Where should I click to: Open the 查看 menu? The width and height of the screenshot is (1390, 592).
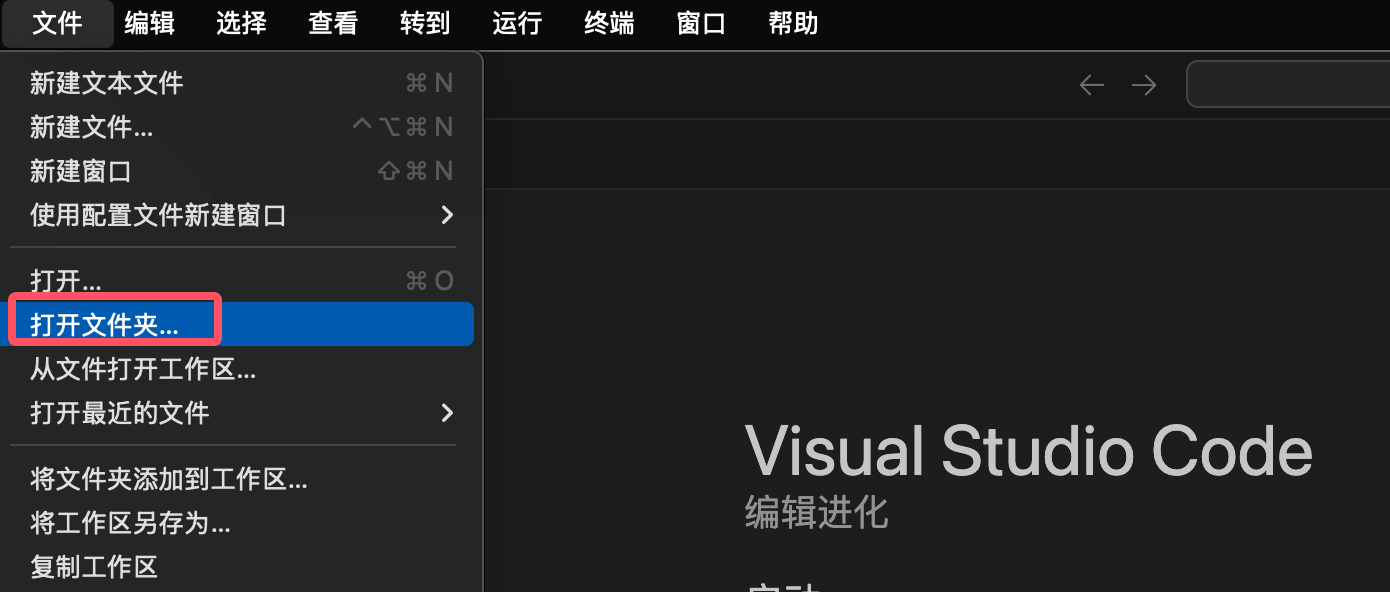point(333,23)
